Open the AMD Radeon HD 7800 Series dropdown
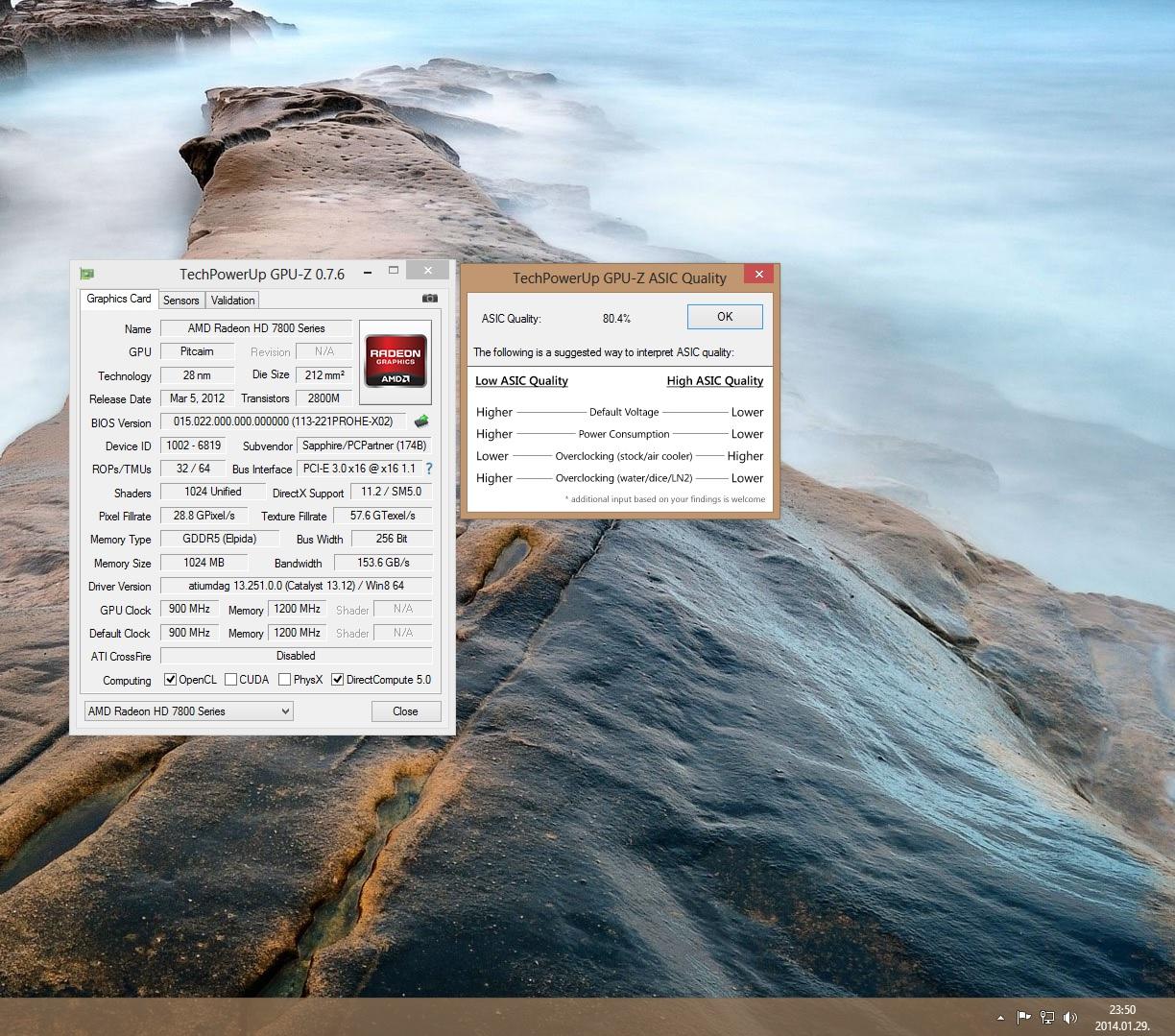 (x=189, y=711)
